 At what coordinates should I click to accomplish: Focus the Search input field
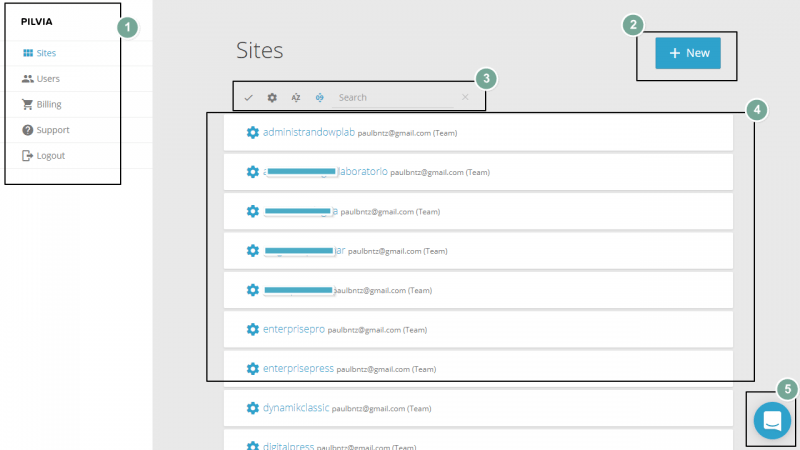pos(394,97)
